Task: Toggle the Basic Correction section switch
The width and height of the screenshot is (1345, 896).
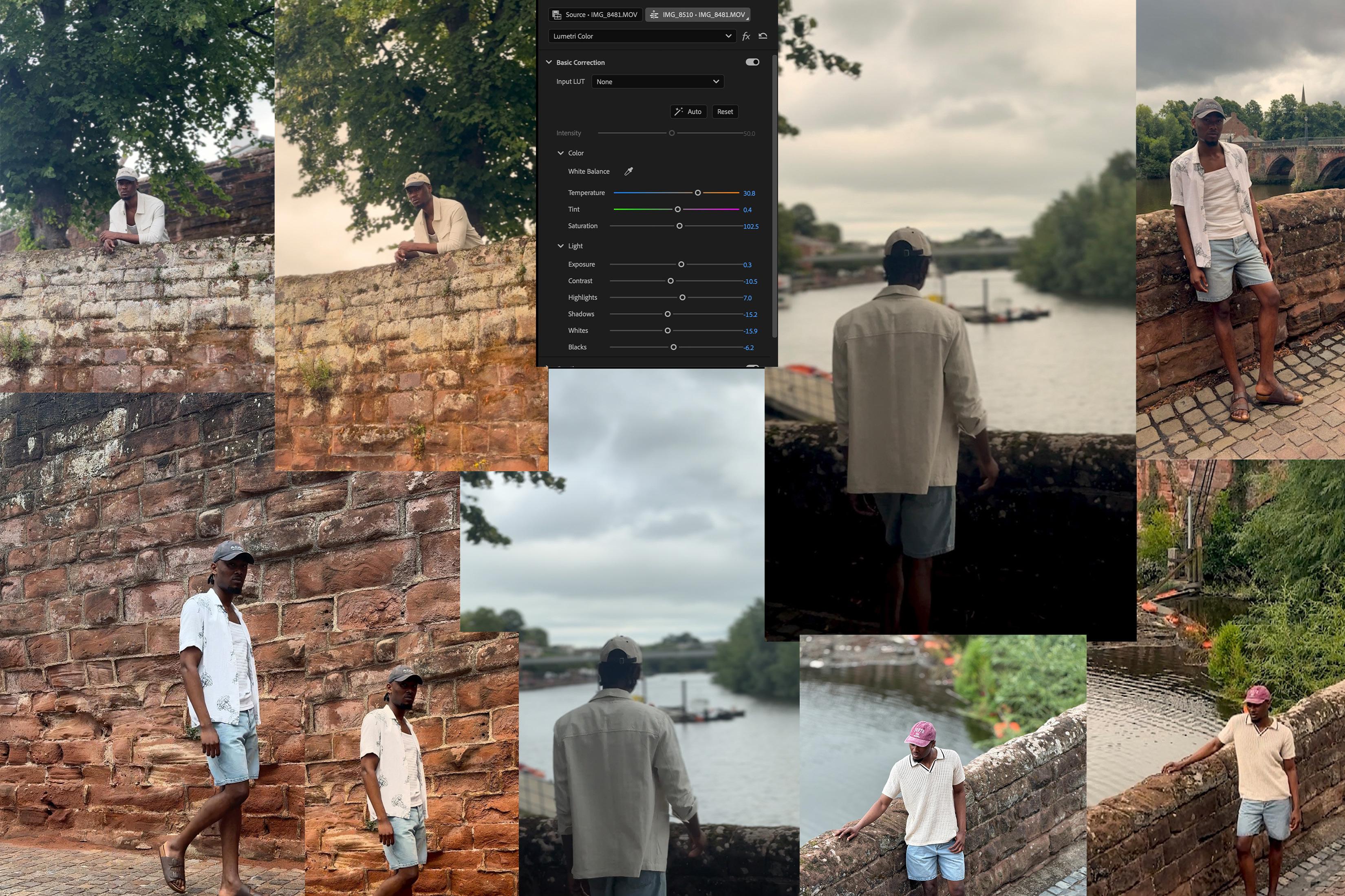Action: [x=752, y=62]
